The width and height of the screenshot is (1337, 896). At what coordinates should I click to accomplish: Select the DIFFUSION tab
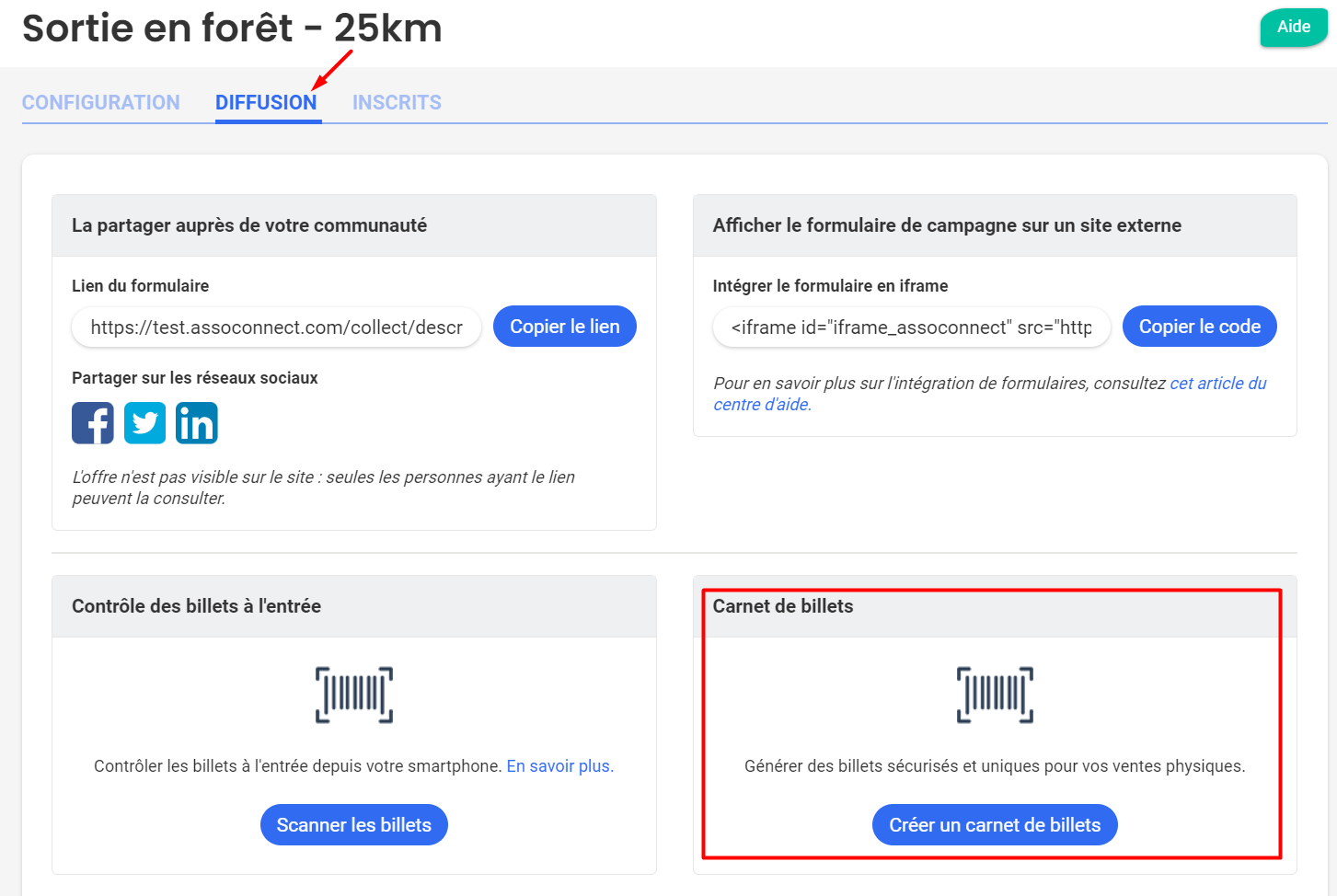pos(266,103)
